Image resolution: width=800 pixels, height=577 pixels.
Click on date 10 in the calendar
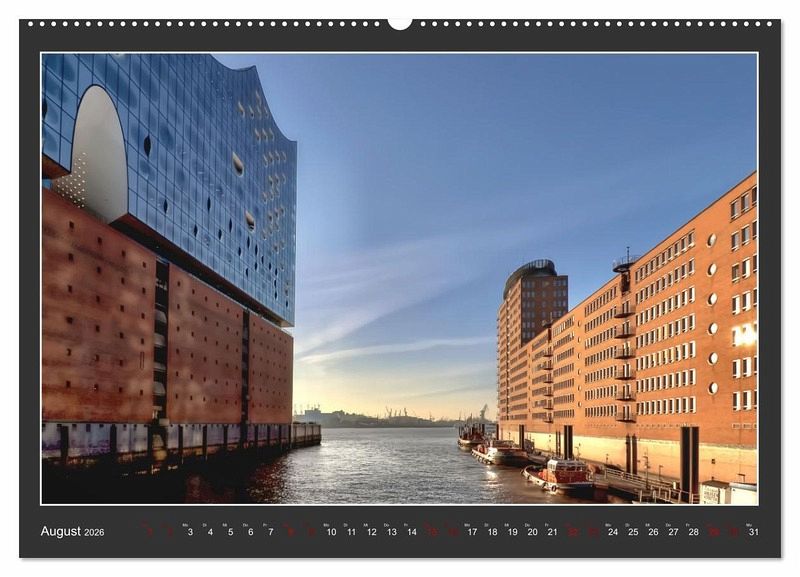coord(331,532)
